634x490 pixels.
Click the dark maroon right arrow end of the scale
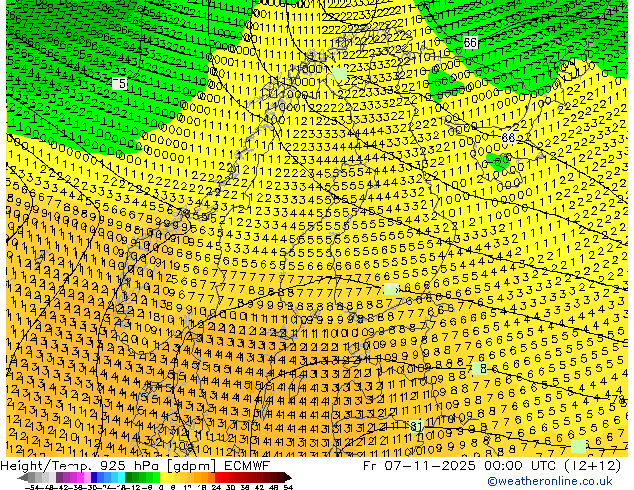click(287, 477)
